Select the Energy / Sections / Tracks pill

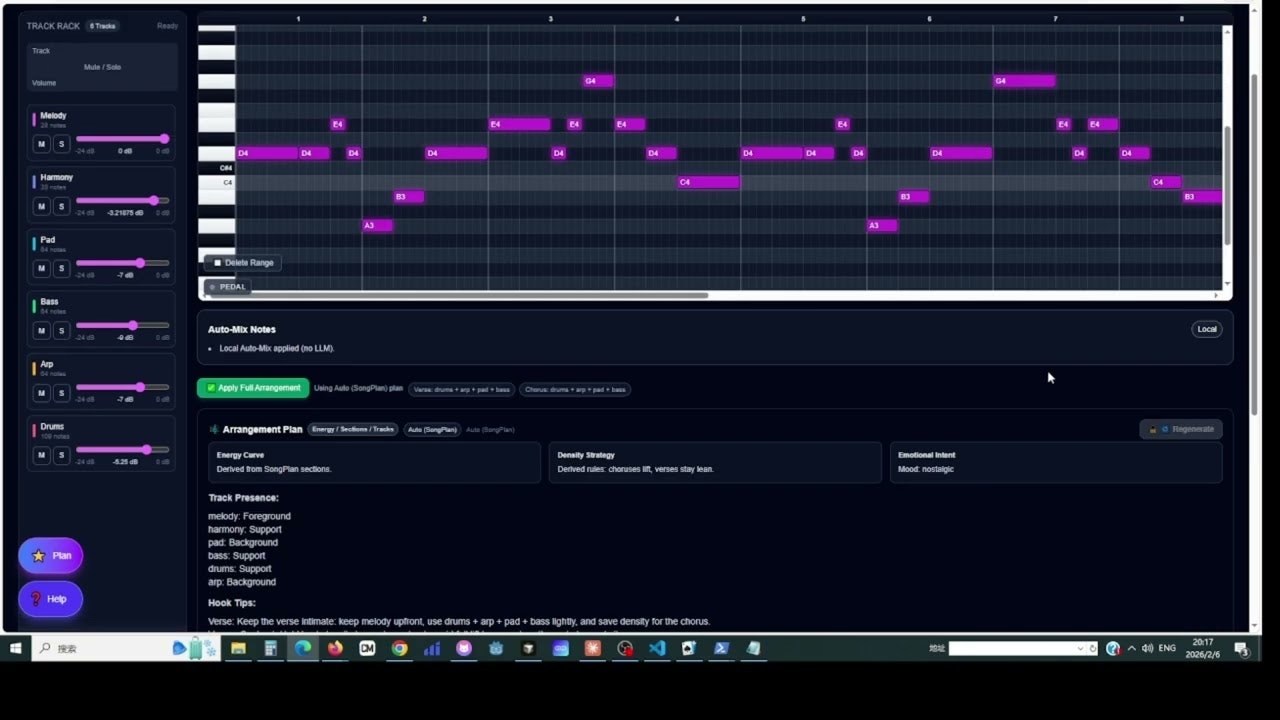click(x=353, y=429)
